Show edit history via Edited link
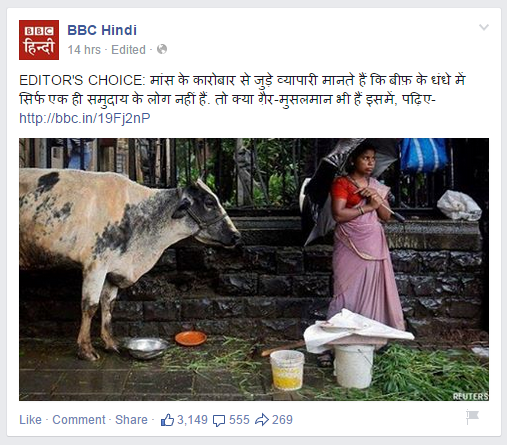Image resolution: width=507 pixels, height=445 pixels. tap(128, 50)
